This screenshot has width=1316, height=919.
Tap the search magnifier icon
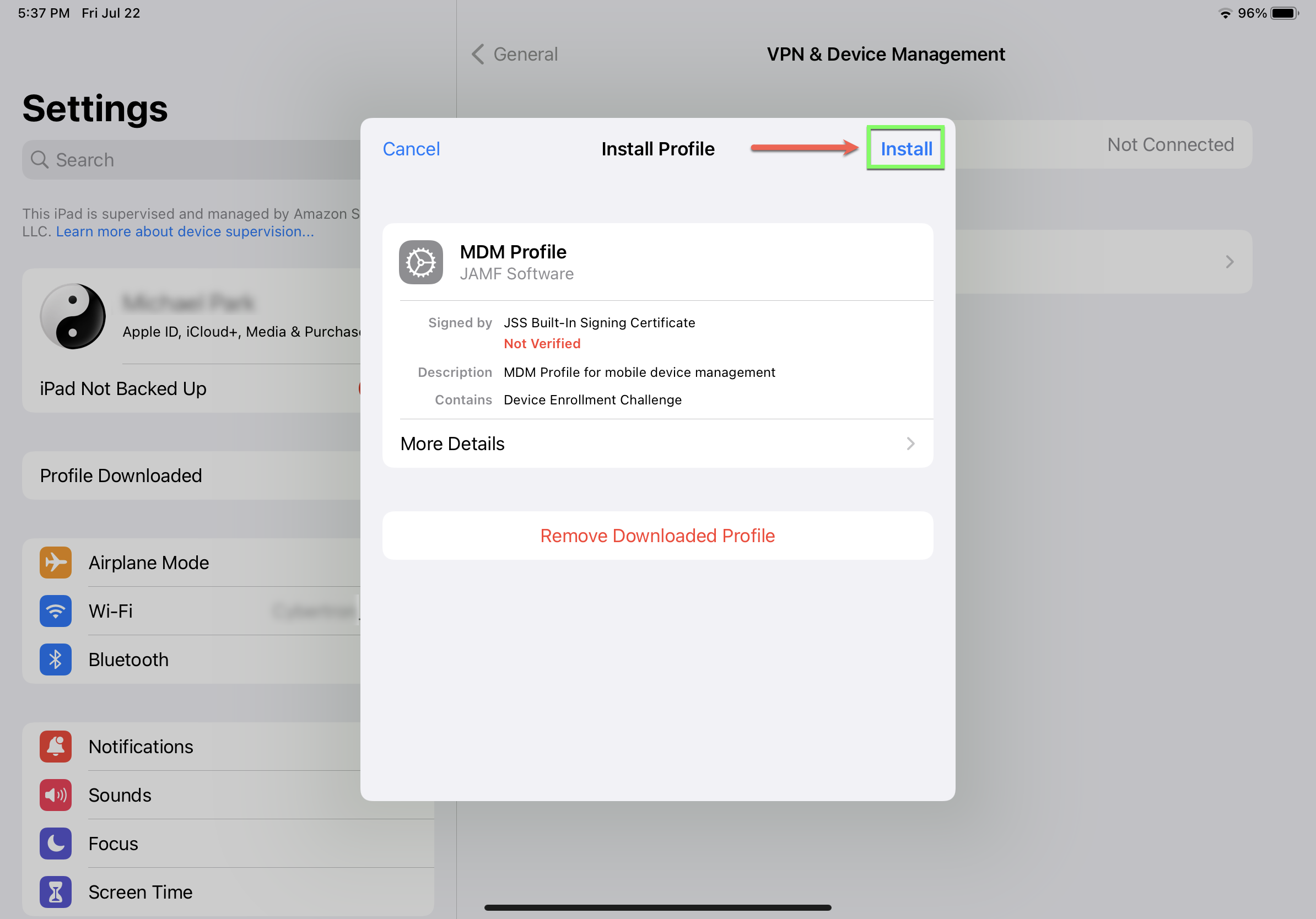pos(40,160)
